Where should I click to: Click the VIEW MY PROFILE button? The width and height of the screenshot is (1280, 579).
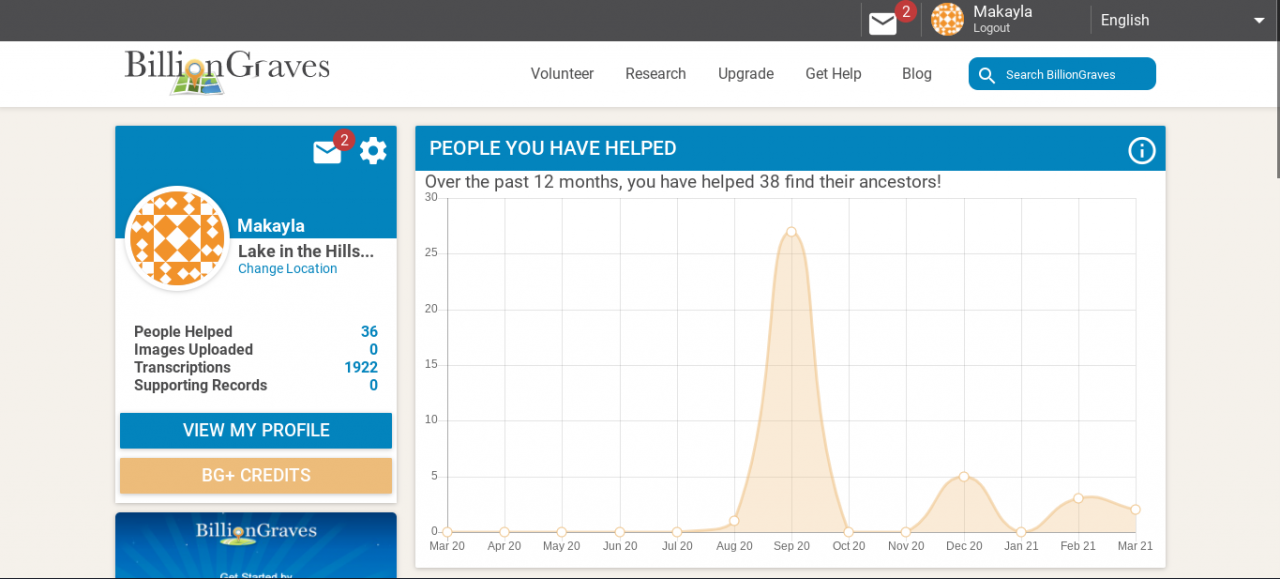coord(256,430)
